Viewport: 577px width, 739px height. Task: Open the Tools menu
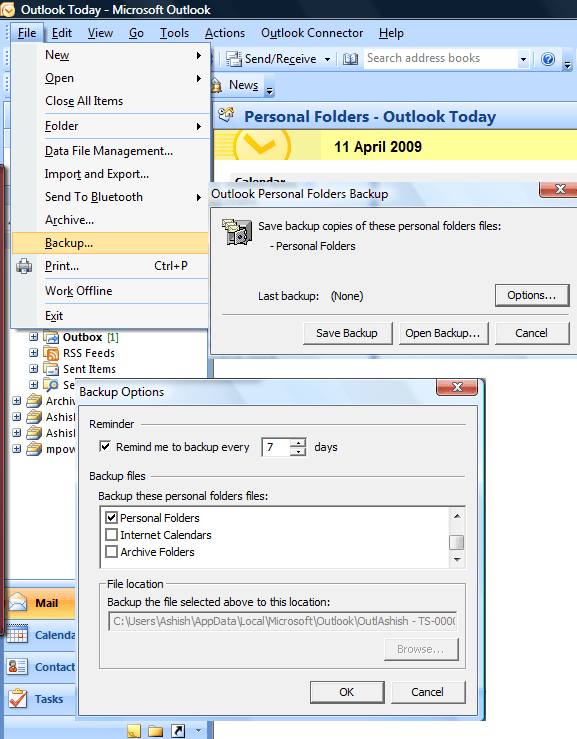click(x=174, y=33)
